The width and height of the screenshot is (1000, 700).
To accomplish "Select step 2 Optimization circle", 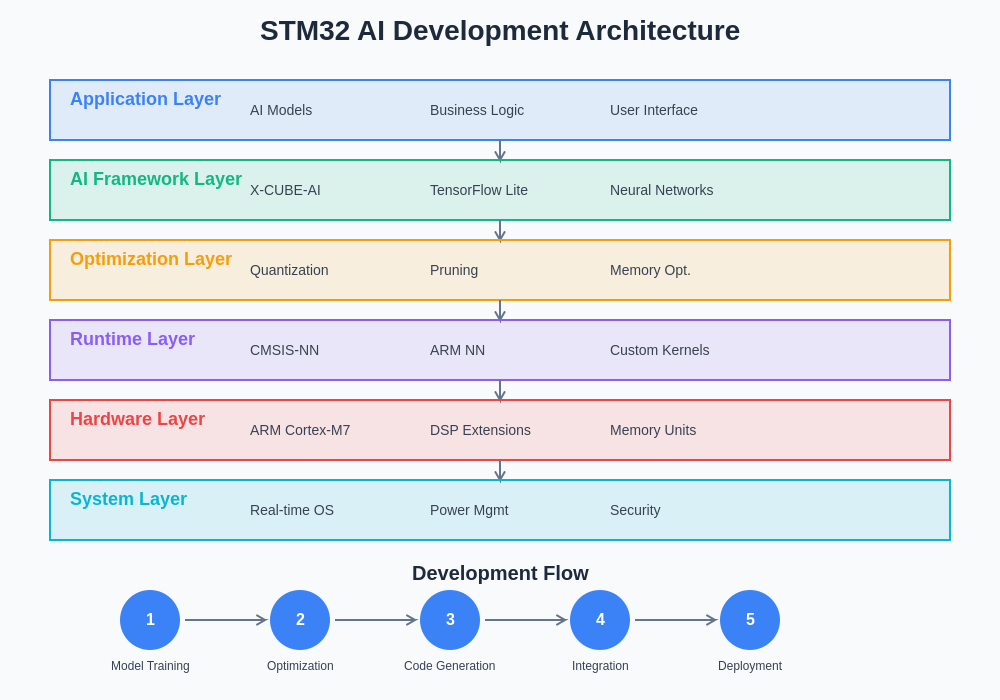I will 300,620.
